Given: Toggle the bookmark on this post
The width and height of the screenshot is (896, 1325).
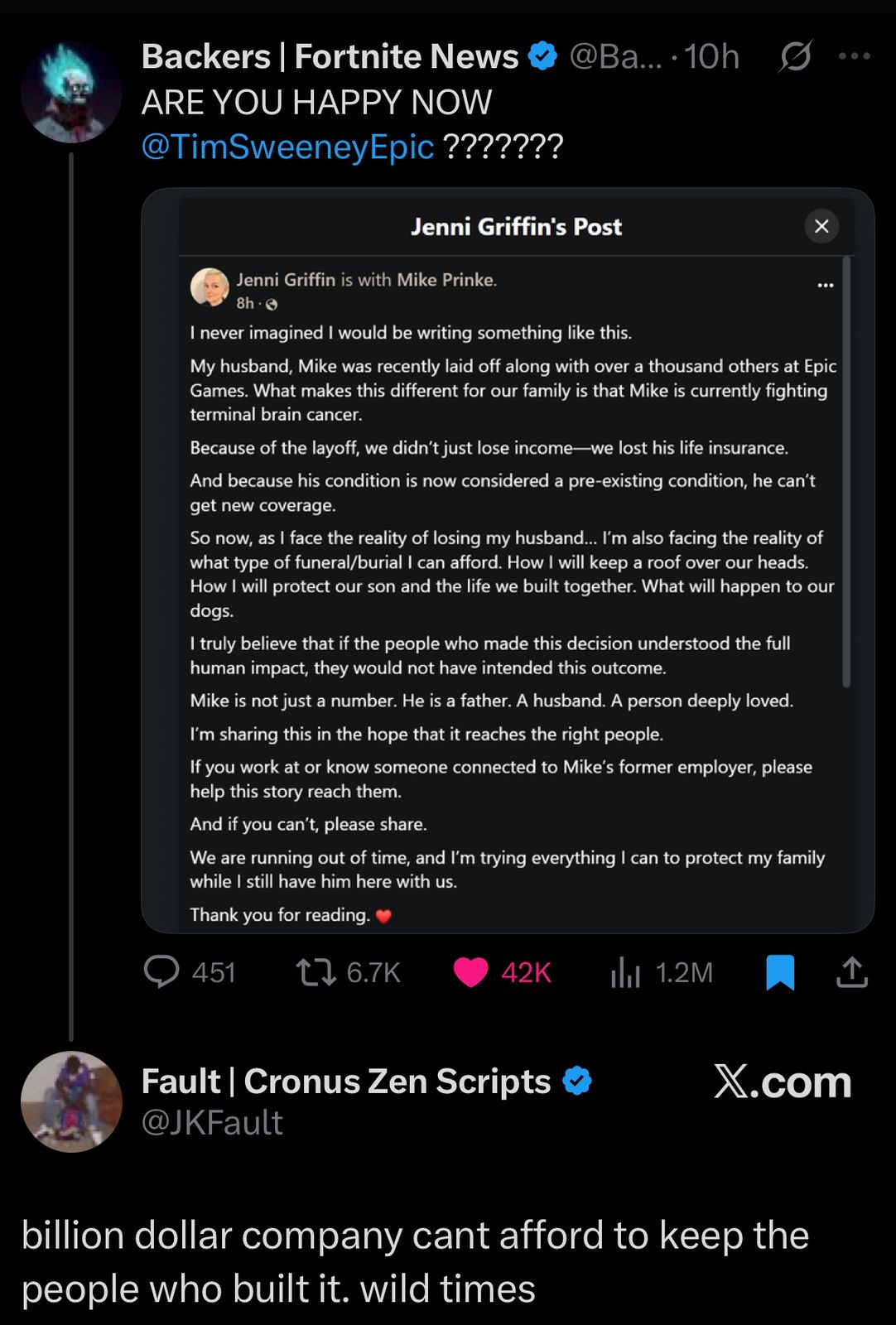Looking at the screenshot, I should 779,973.
